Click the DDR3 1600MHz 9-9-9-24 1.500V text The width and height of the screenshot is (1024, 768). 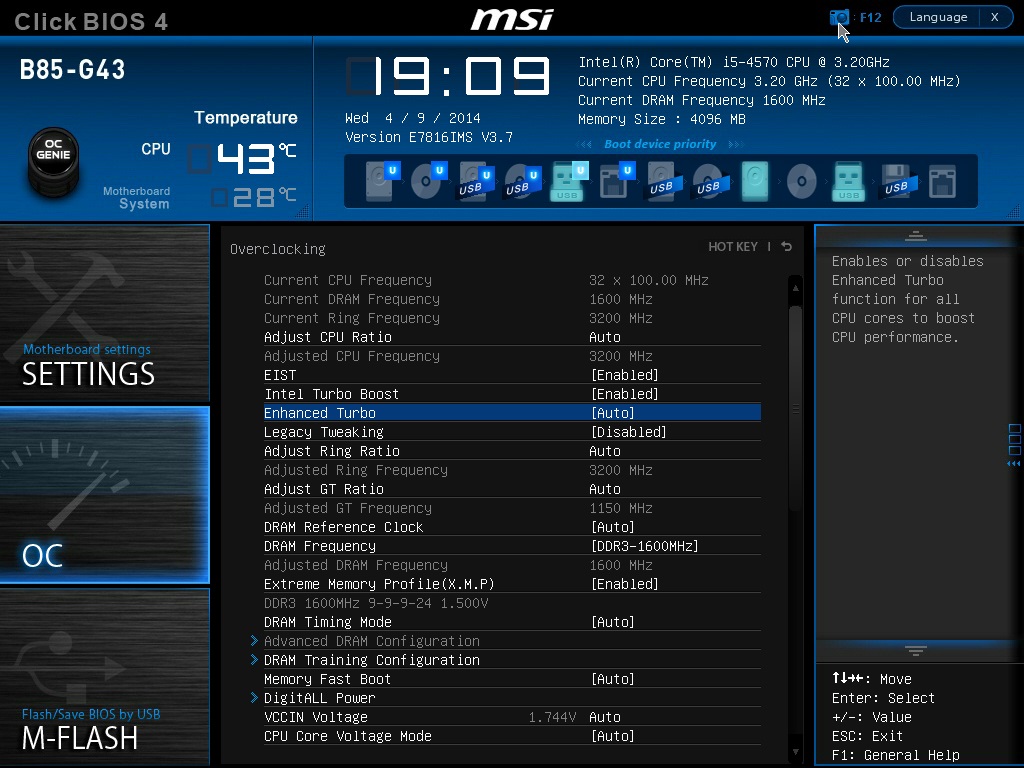coord(376,603)
